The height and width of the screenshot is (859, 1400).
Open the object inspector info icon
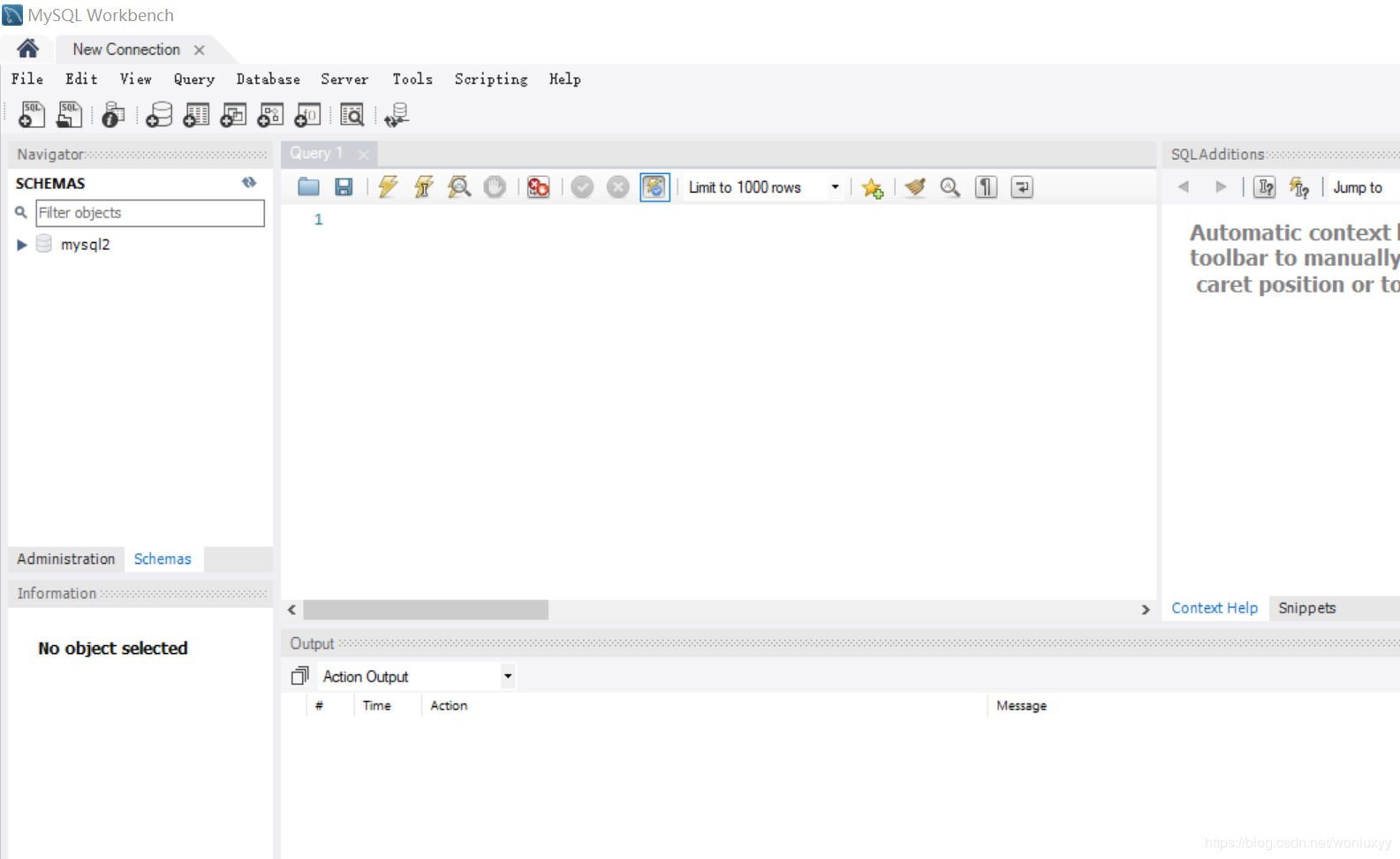[113, 115]
